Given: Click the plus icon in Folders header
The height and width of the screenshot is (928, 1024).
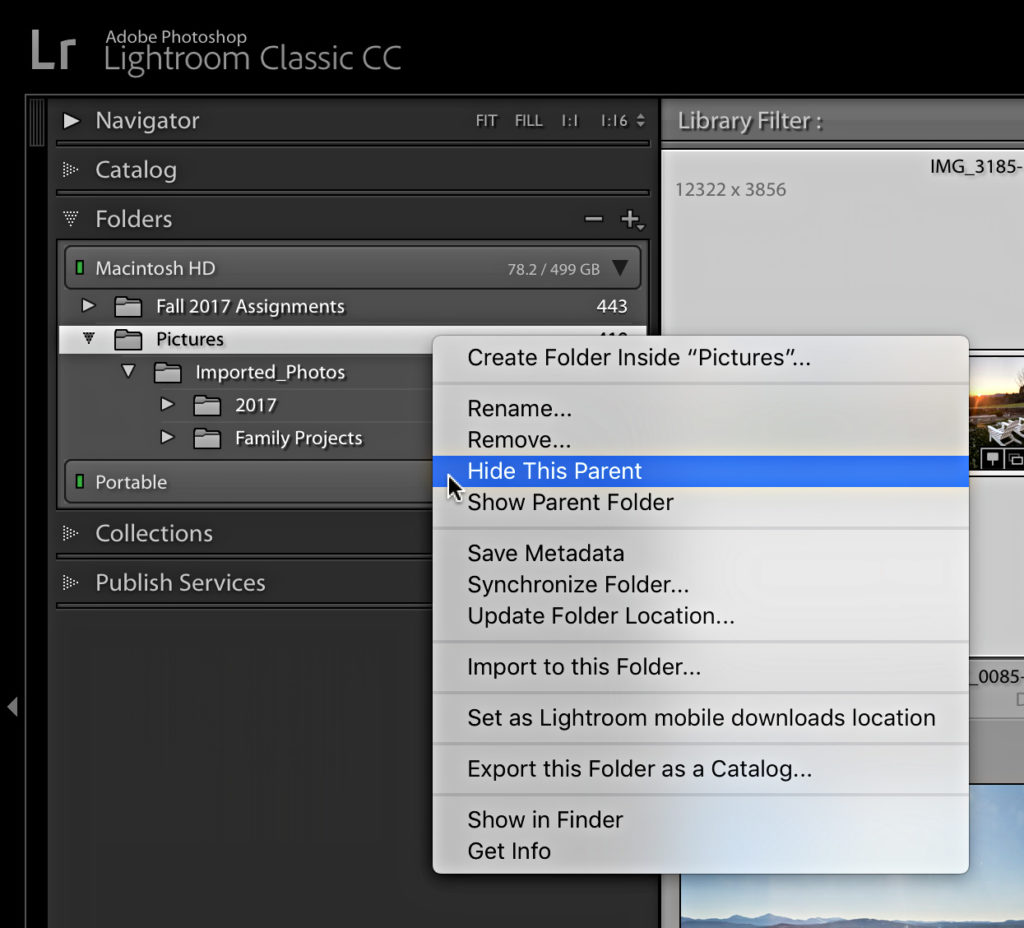Looking at the screenshot, I should [632, 219].
